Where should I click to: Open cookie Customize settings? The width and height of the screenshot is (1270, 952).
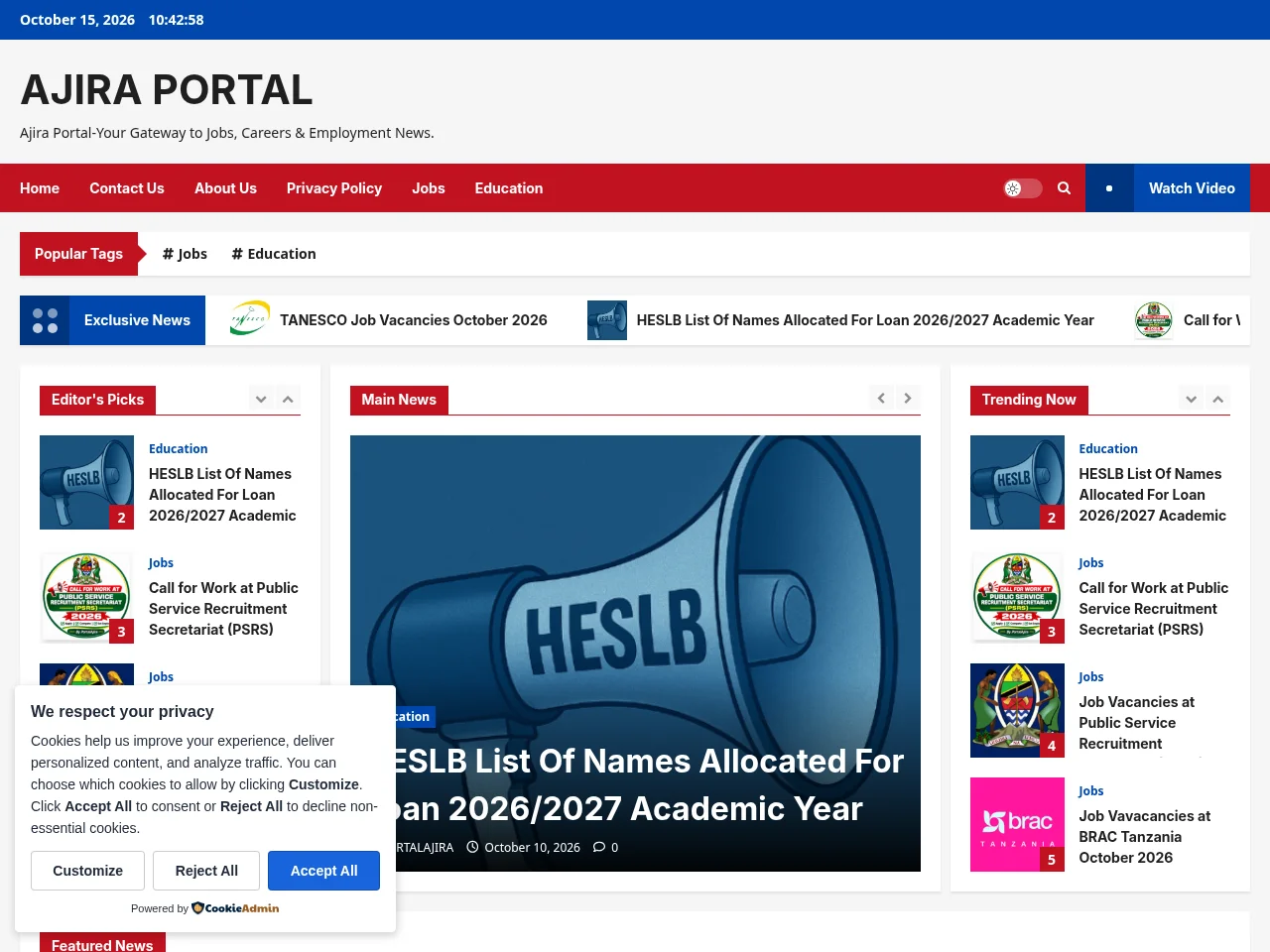click(87, 871)
